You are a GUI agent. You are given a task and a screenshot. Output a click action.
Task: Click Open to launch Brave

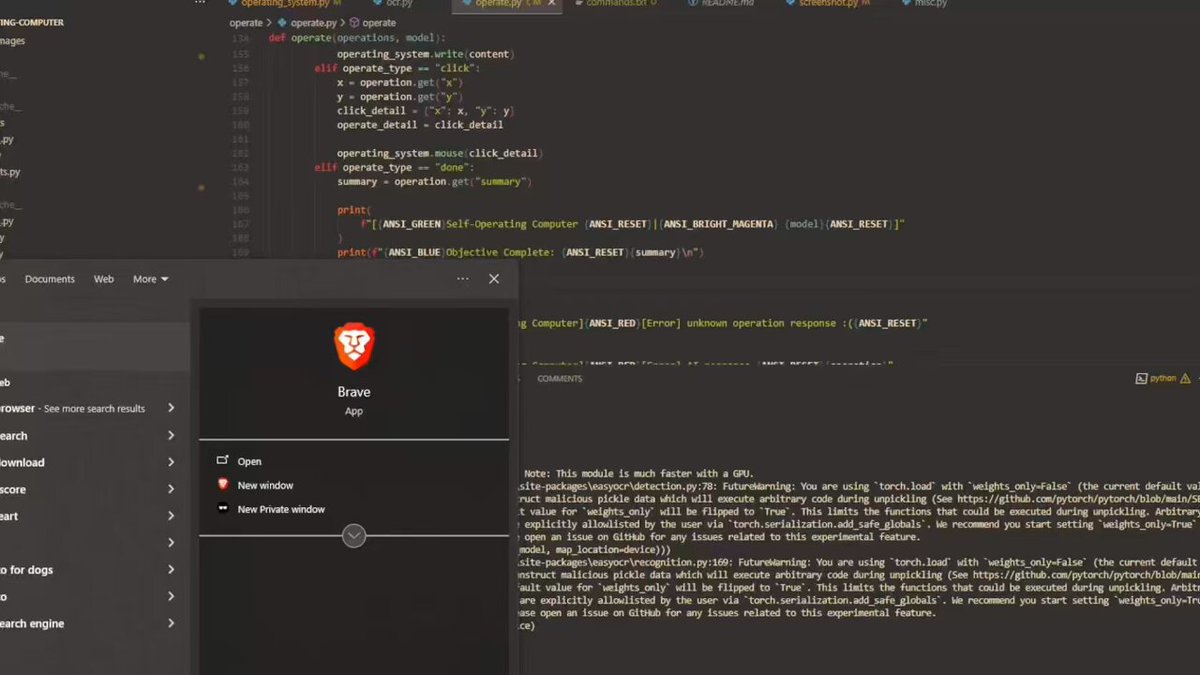[249, 461]
